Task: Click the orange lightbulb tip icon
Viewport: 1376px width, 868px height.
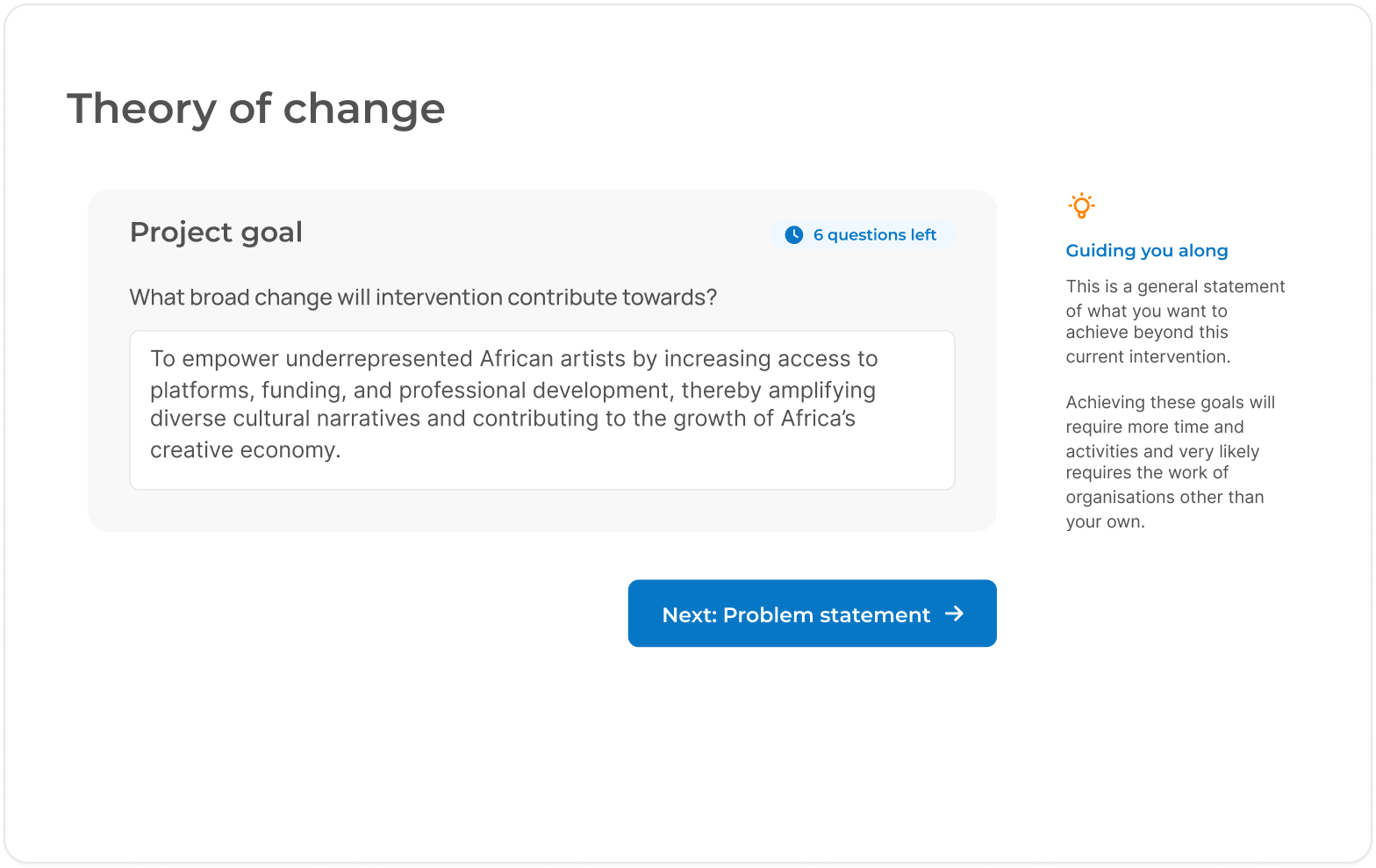Action: (x=1081, y=206)
